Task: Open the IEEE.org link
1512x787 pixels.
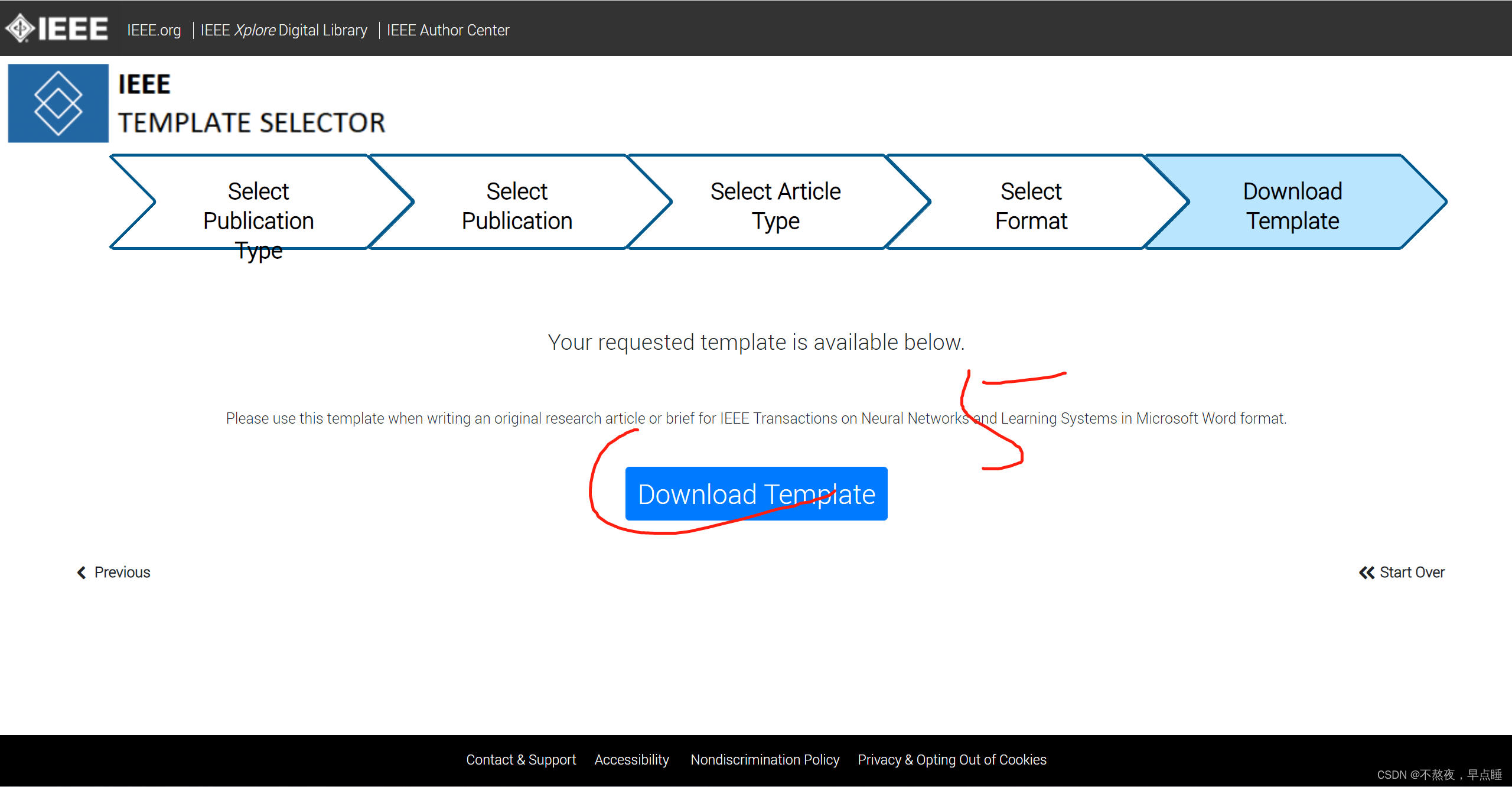Action: (154, 30)
